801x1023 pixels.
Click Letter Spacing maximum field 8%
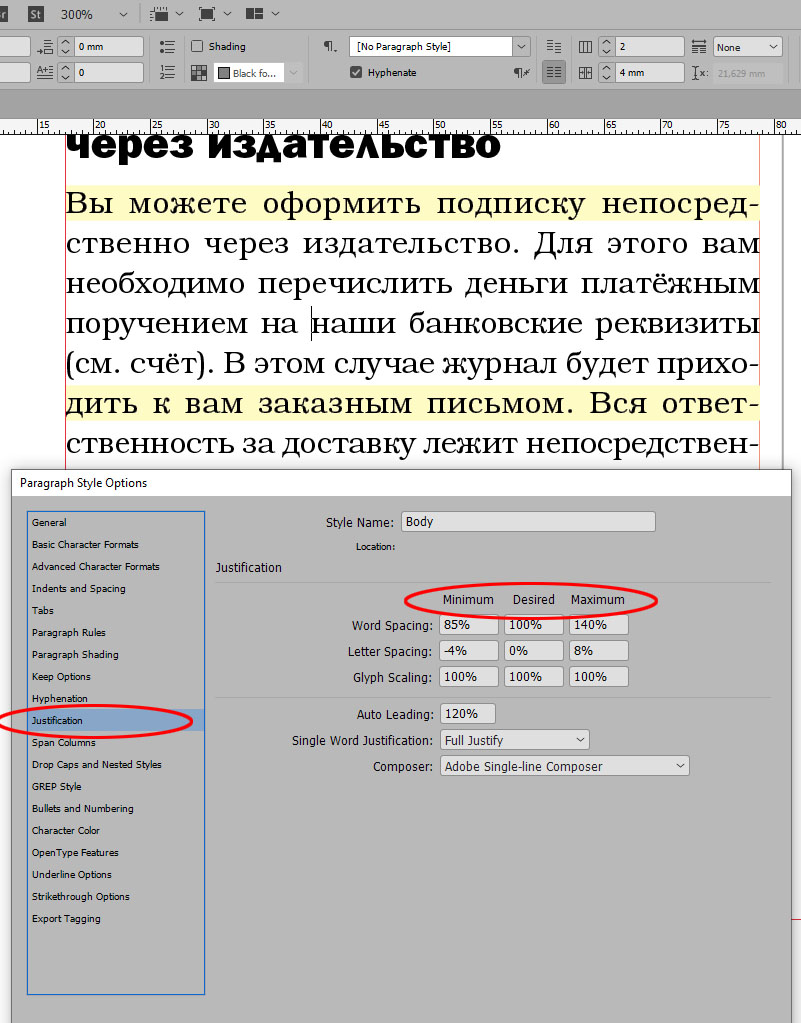tap(599, 651)
